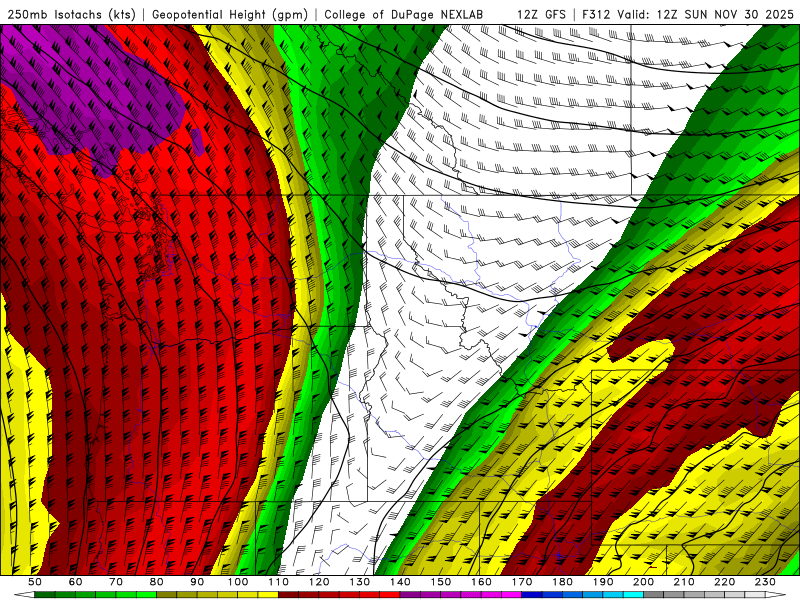Image resolution: width=800 pixels, height=600 pixels.
Task: Click the left end arrow of the color bar
Action: 24,595
